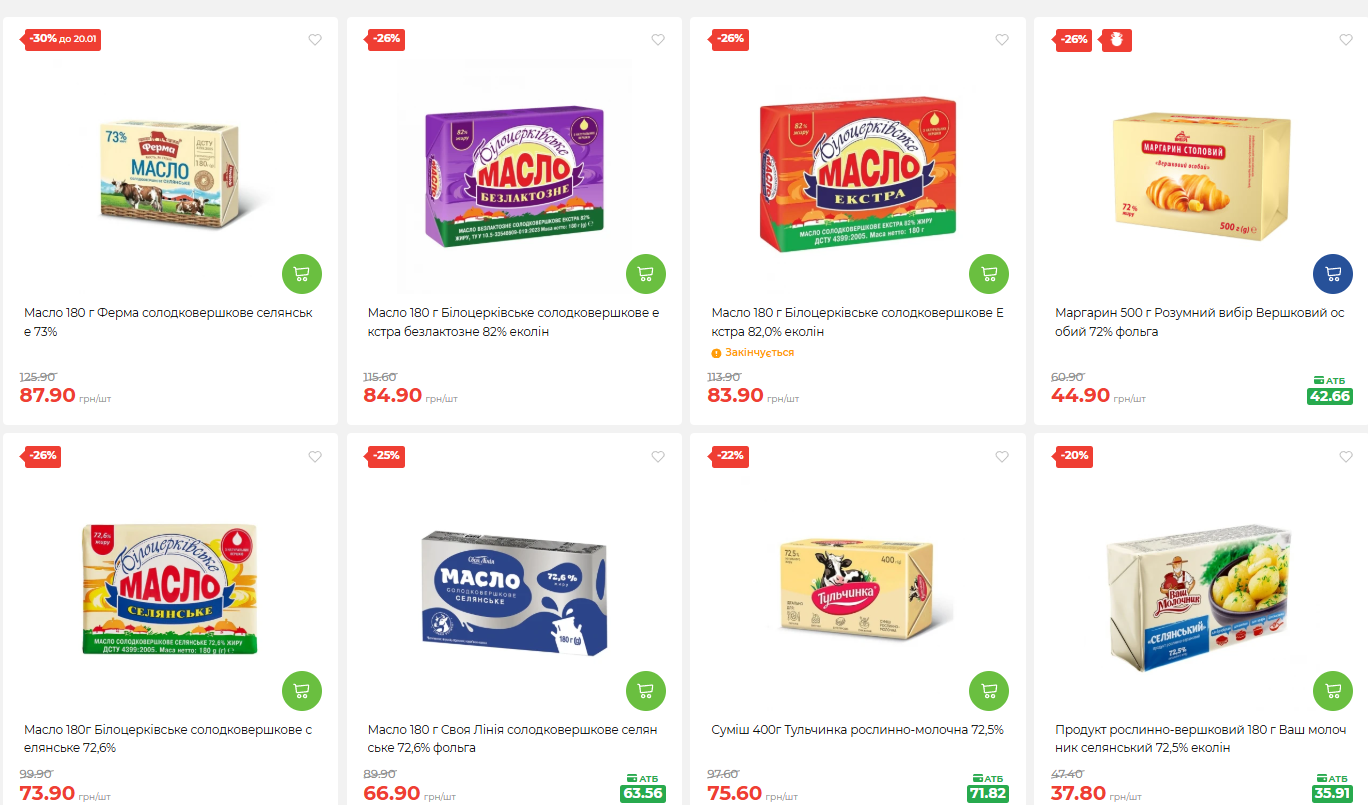The width and height of the screenshot is (1368, 805).
Task: Open Маргарин 500 г Розумний вибір title link
Action: click(1200, 322)
